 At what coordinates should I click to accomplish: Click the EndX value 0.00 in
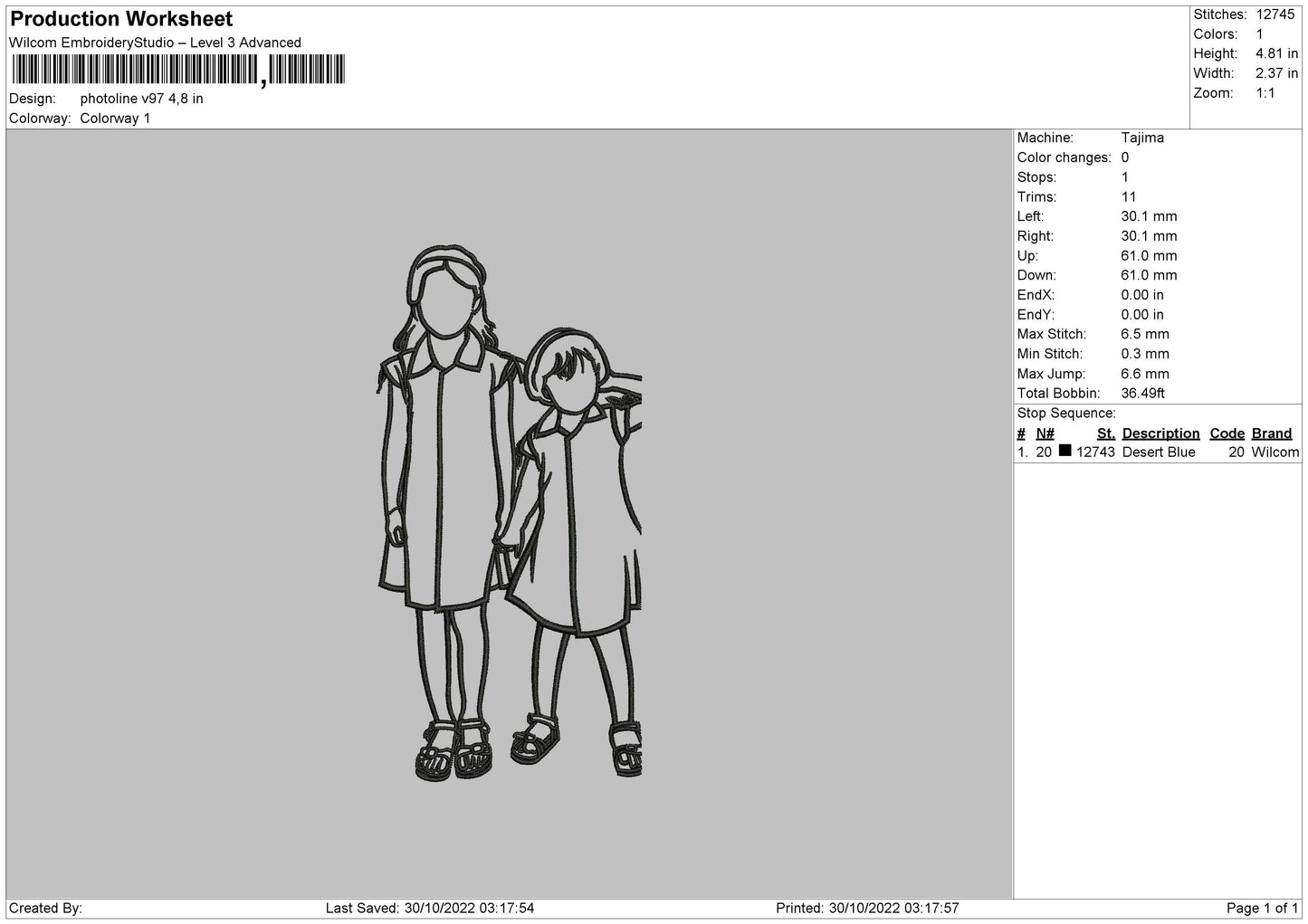1142,295
